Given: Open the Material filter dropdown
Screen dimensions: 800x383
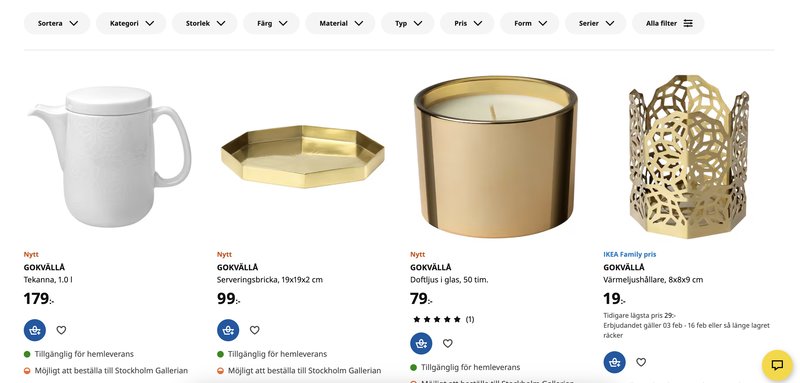Looking at the screenshot, I should [340, 23].
